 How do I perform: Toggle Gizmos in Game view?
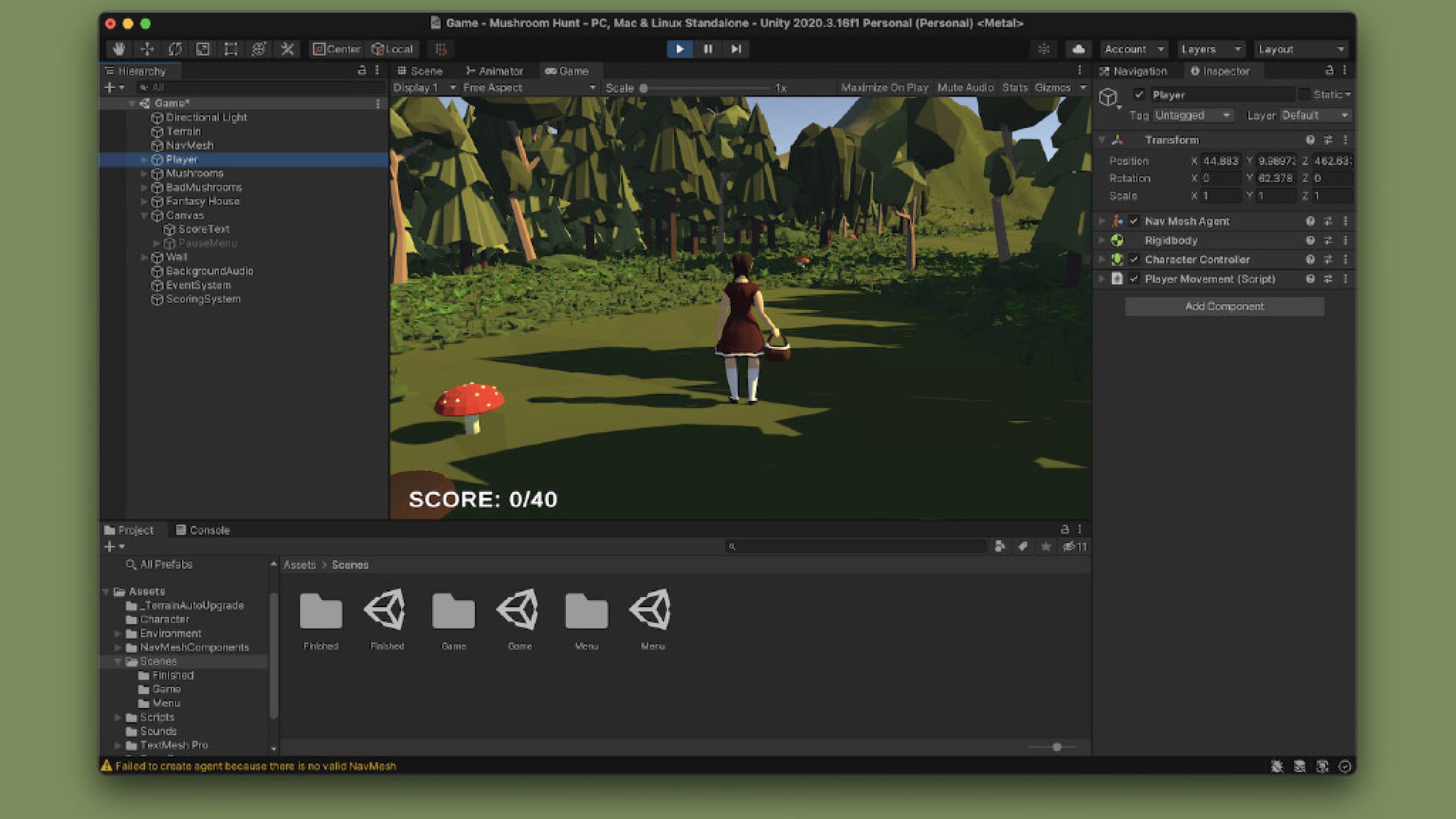(1053, 88)
